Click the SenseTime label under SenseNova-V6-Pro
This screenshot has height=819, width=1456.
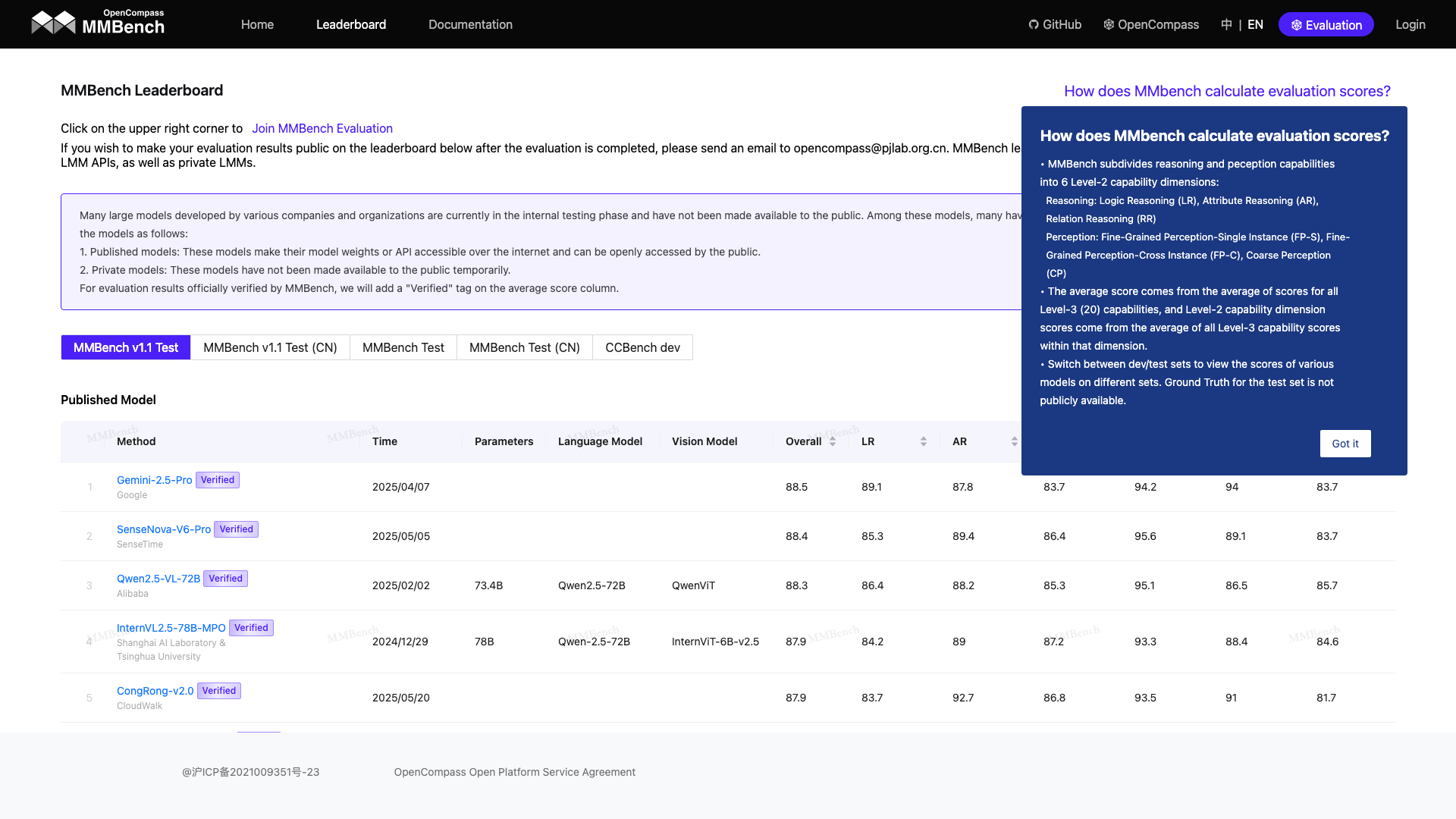140,544
